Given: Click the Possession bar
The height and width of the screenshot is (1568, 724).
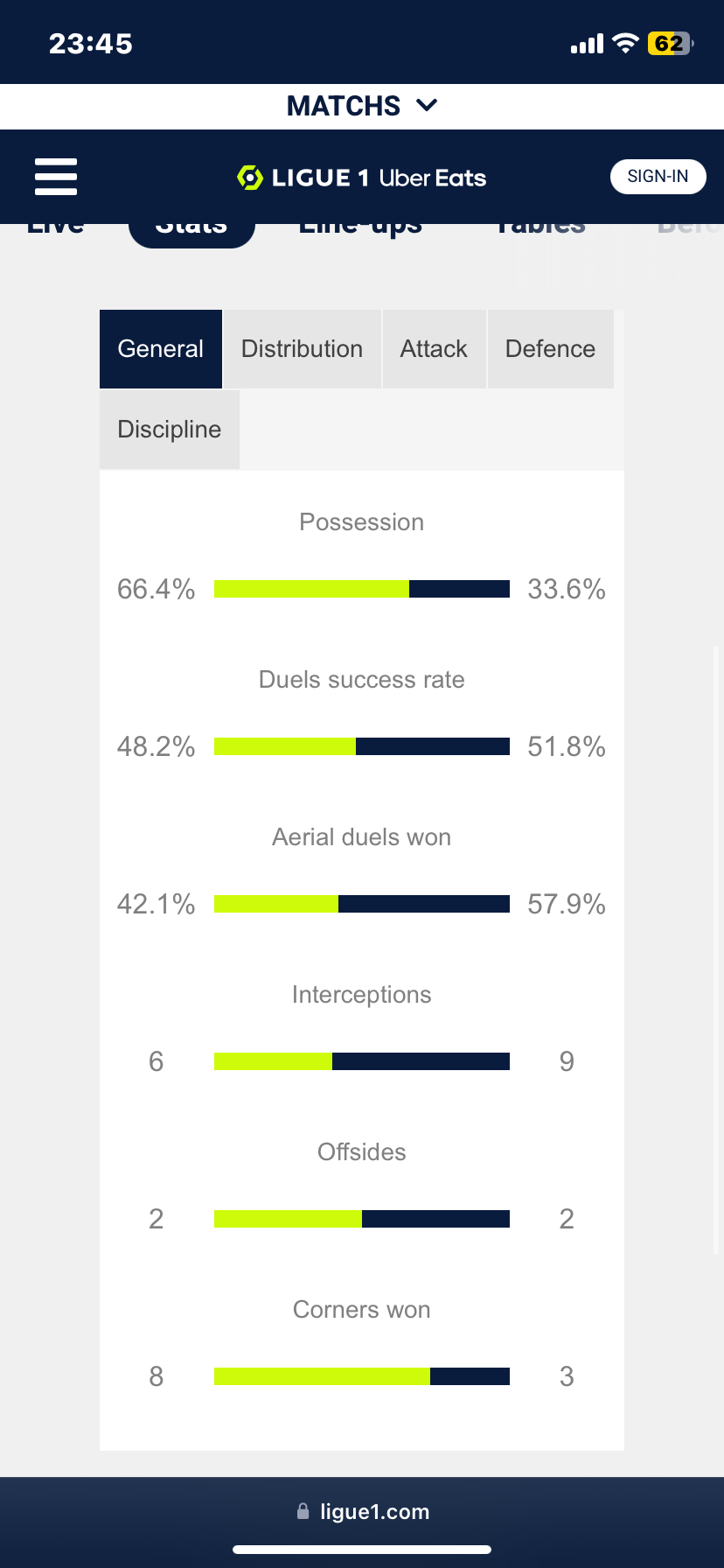Looking at the screenshot, I should [x=361, y=589].
